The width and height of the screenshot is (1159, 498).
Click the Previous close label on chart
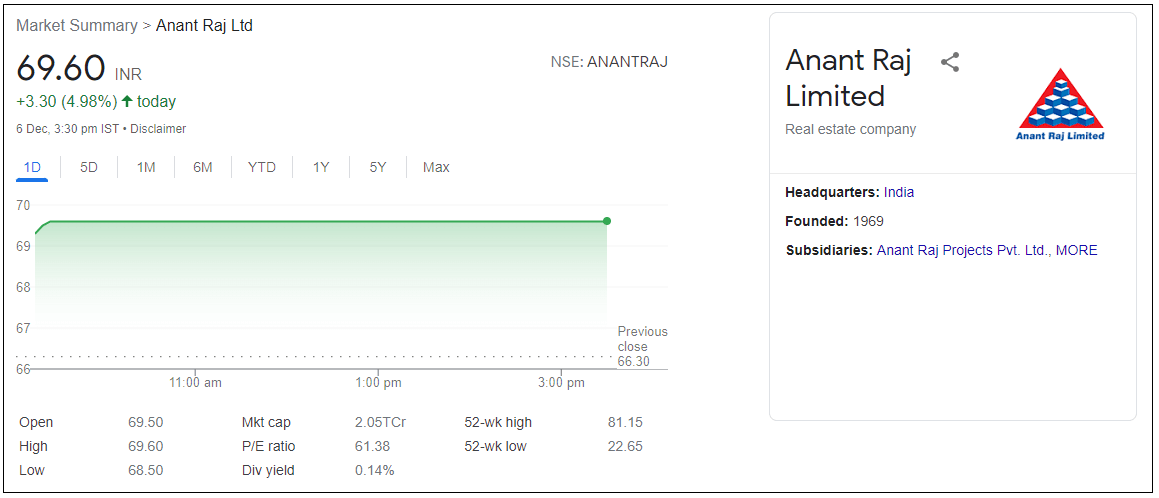click(x=642, y=339)
